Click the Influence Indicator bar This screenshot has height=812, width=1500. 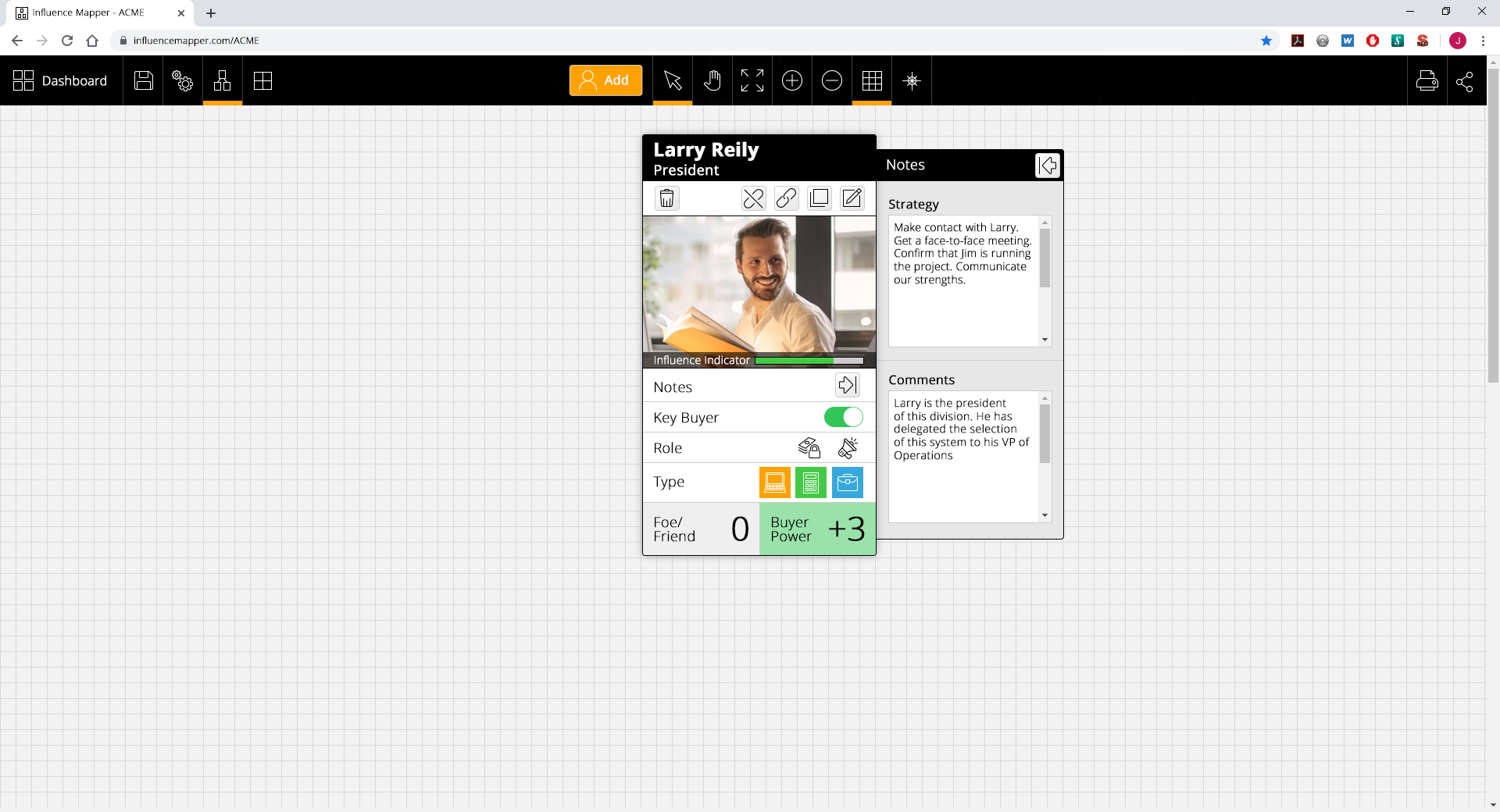[809, 361]
